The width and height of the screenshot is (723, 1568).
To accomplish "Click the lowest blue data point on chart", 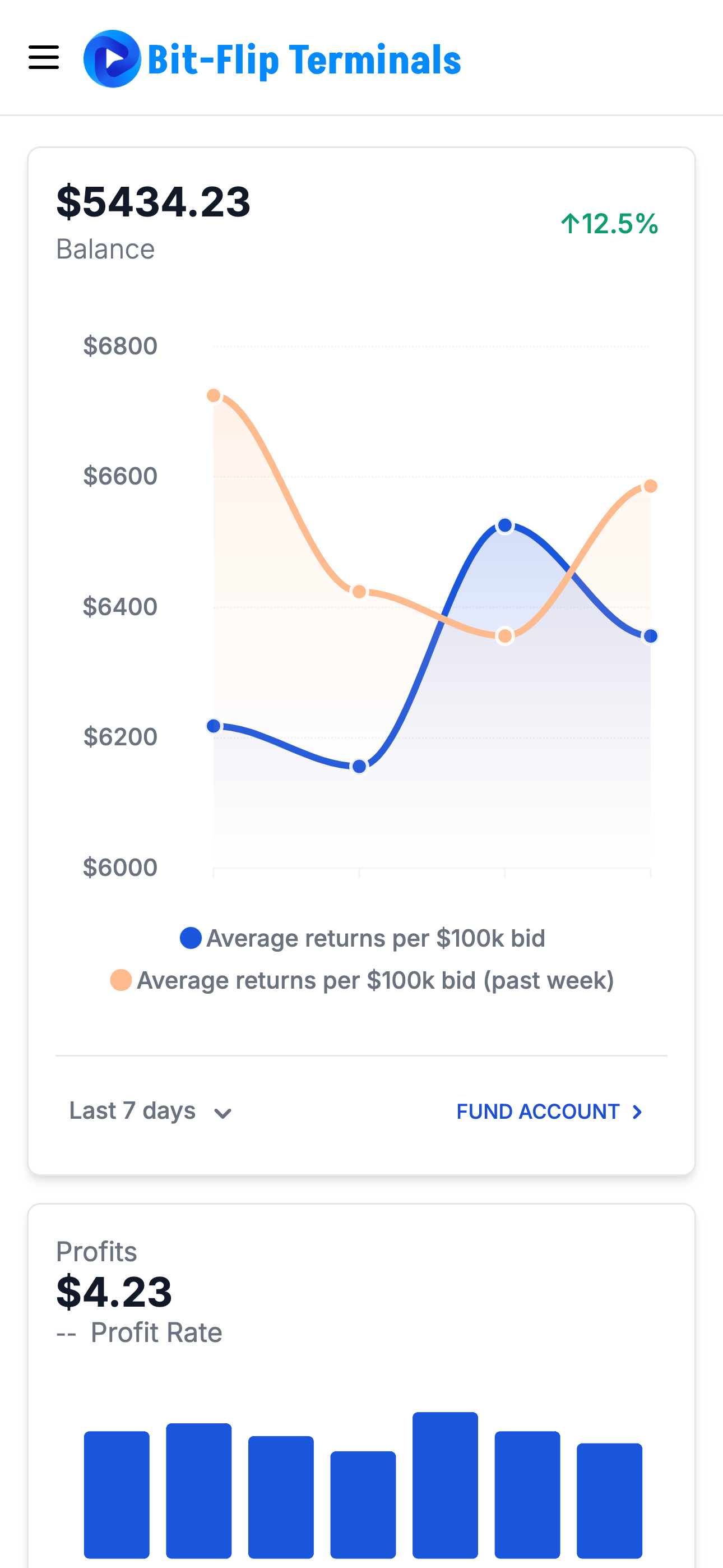I will (x=360, y=767).
